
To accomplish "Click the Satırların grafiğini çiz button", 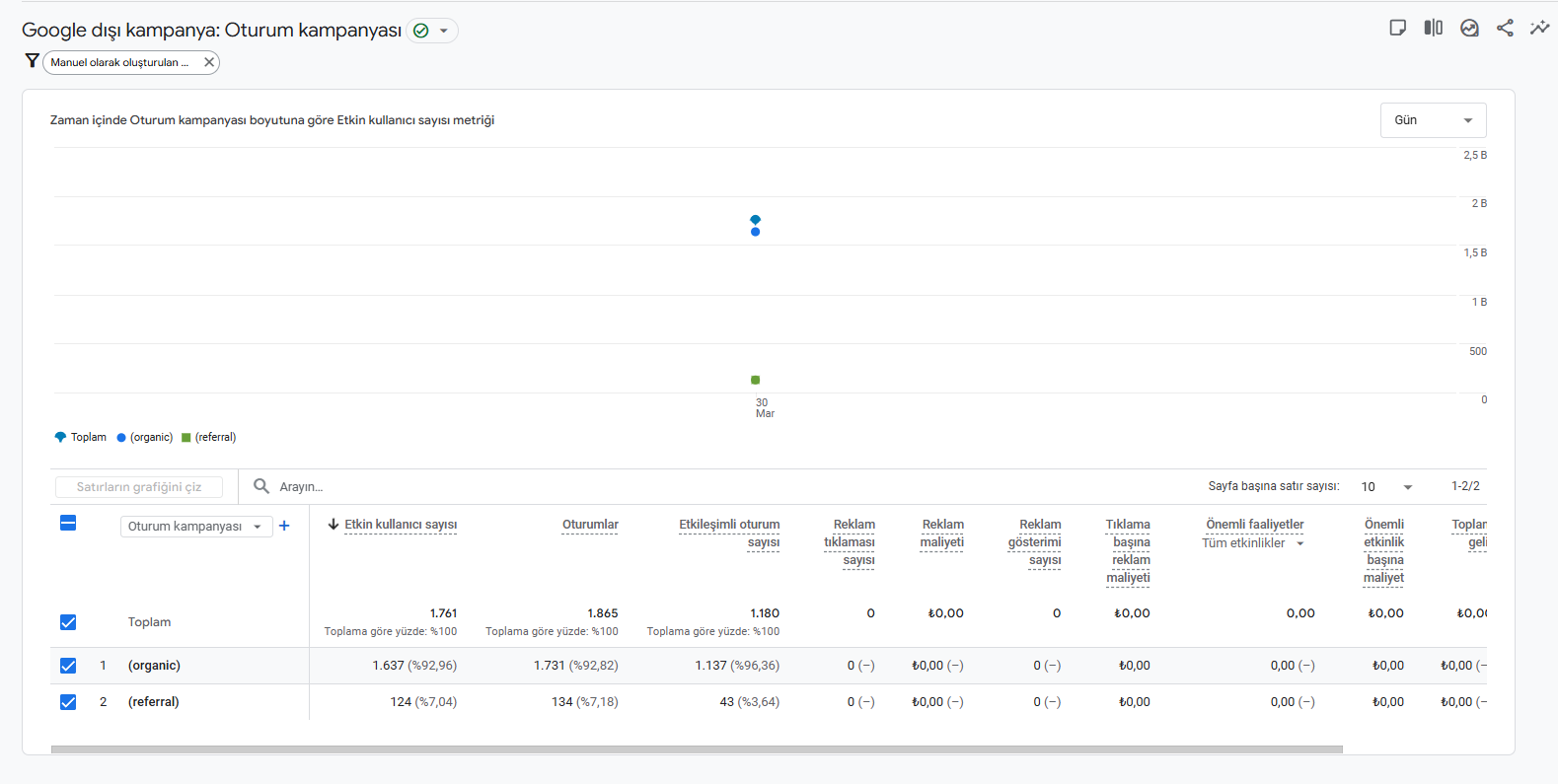I will [x=138, y=487].
